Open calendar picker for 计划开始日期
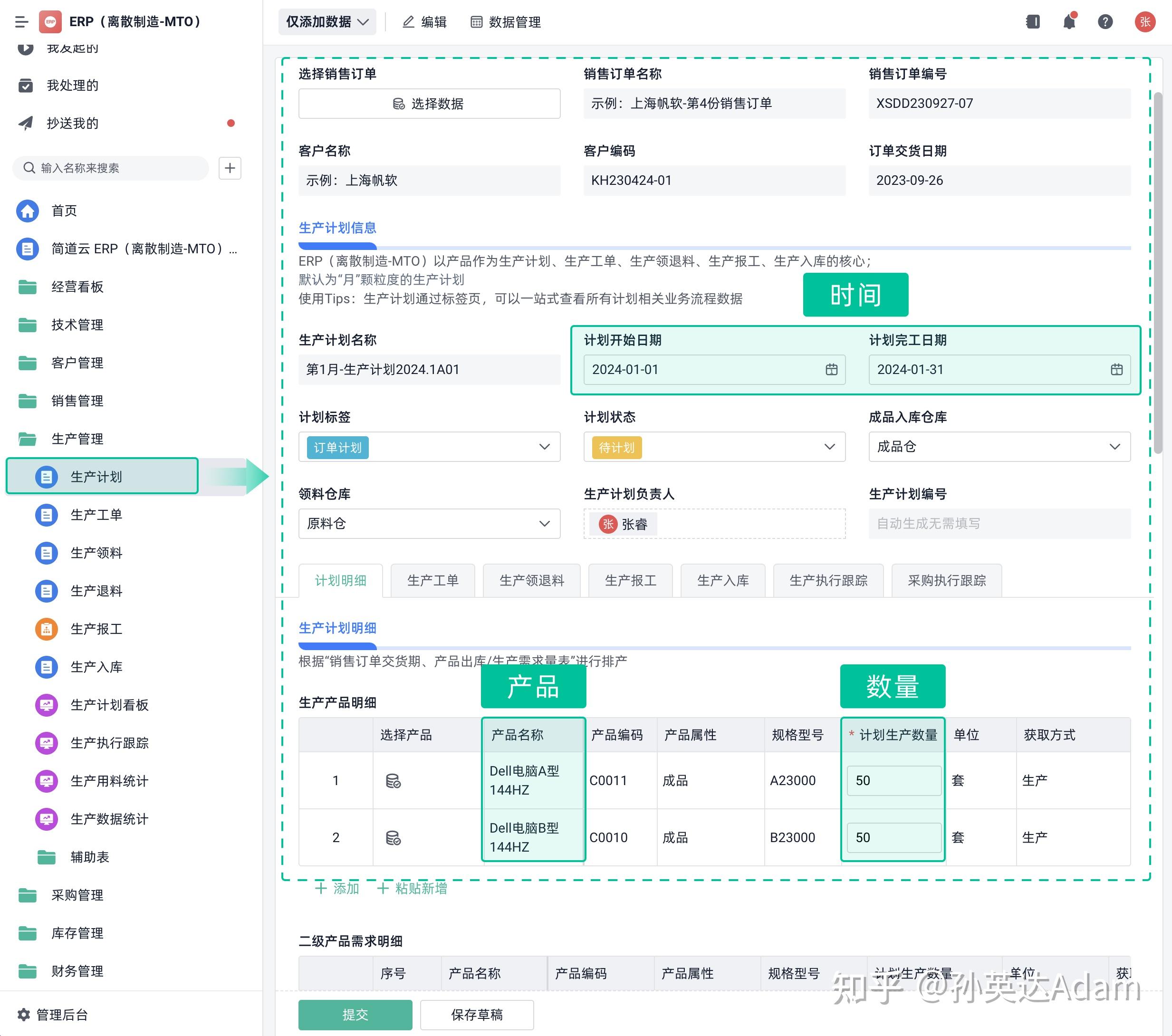This screenshot has width=1172, height=1036. click(831, 370)
